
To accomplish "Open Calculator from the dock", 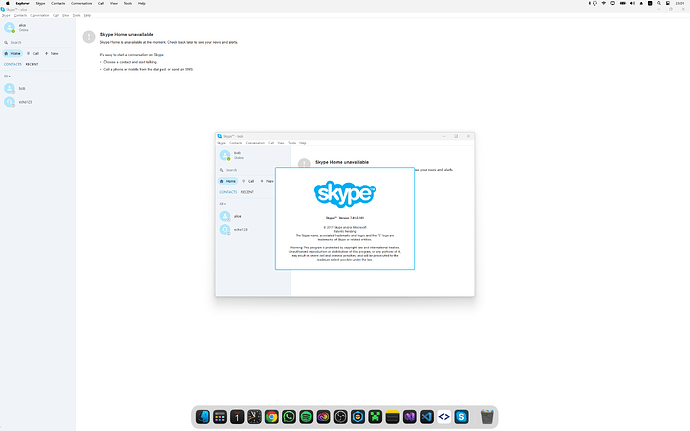I will pos(220,416).
